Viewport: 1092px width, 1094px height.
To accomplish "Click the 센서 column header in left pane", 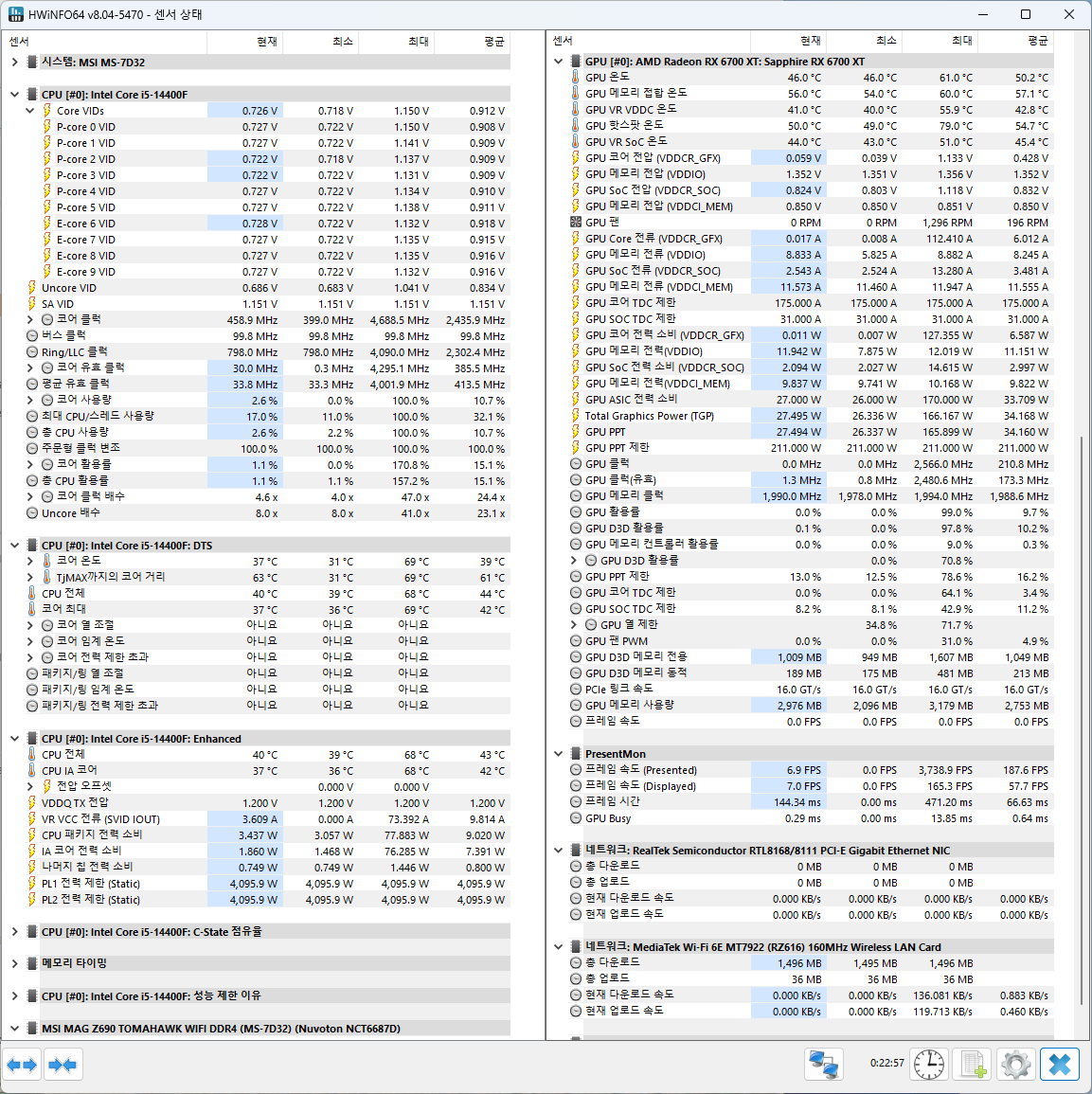I will [105, 42].
